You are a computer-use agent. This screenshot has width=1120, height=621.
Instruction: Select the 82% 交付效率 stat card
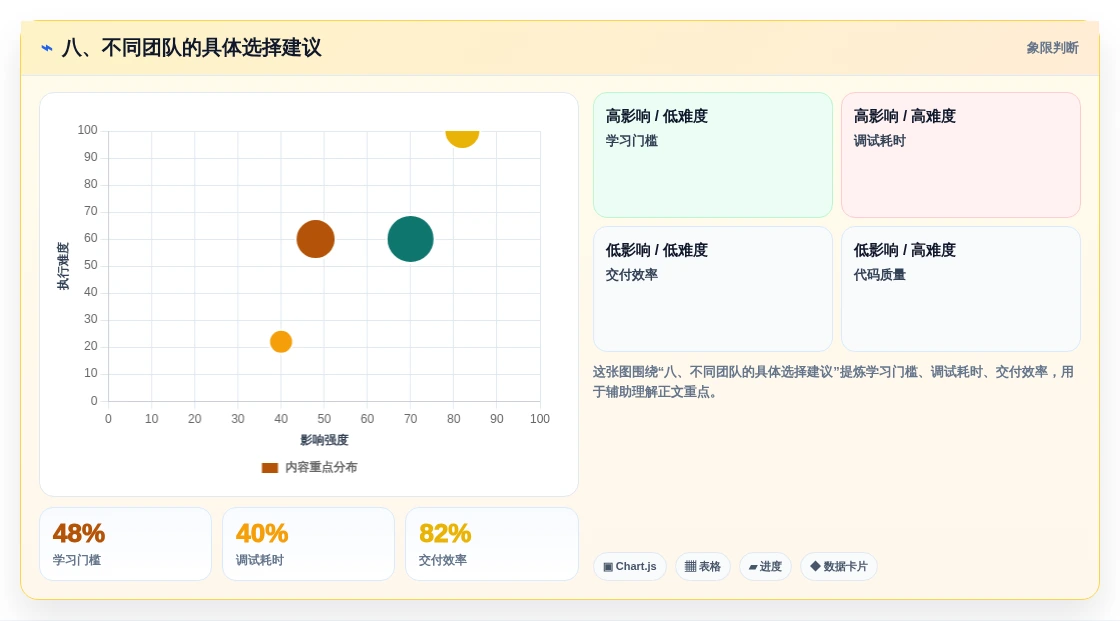pyautogui.click(x=491, y=544)
